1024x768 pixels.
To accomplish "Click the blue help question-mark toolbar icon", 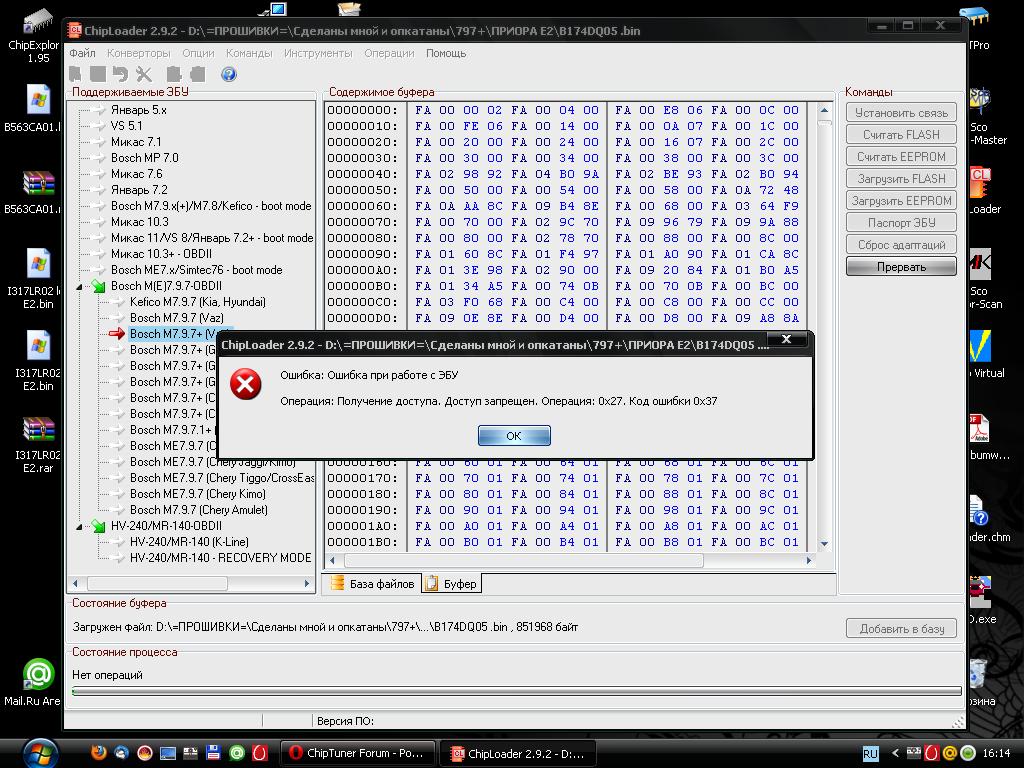I will pyautogui.click(x=228, y=74).
